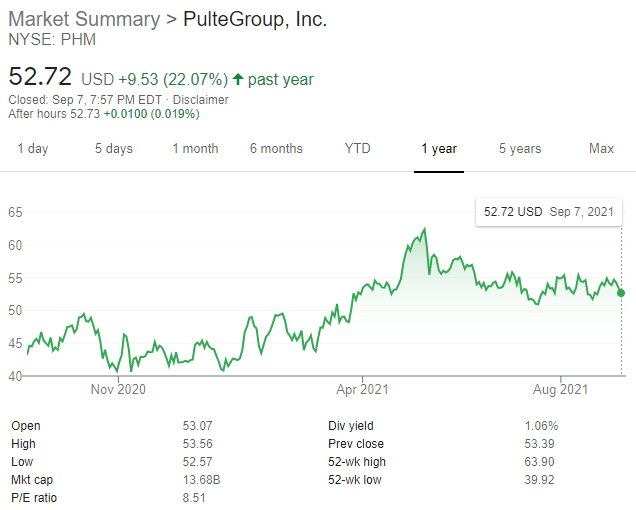Switch to the 6 months tab
The height and width of the screenshot is (510, 636).
pos(276,149)
